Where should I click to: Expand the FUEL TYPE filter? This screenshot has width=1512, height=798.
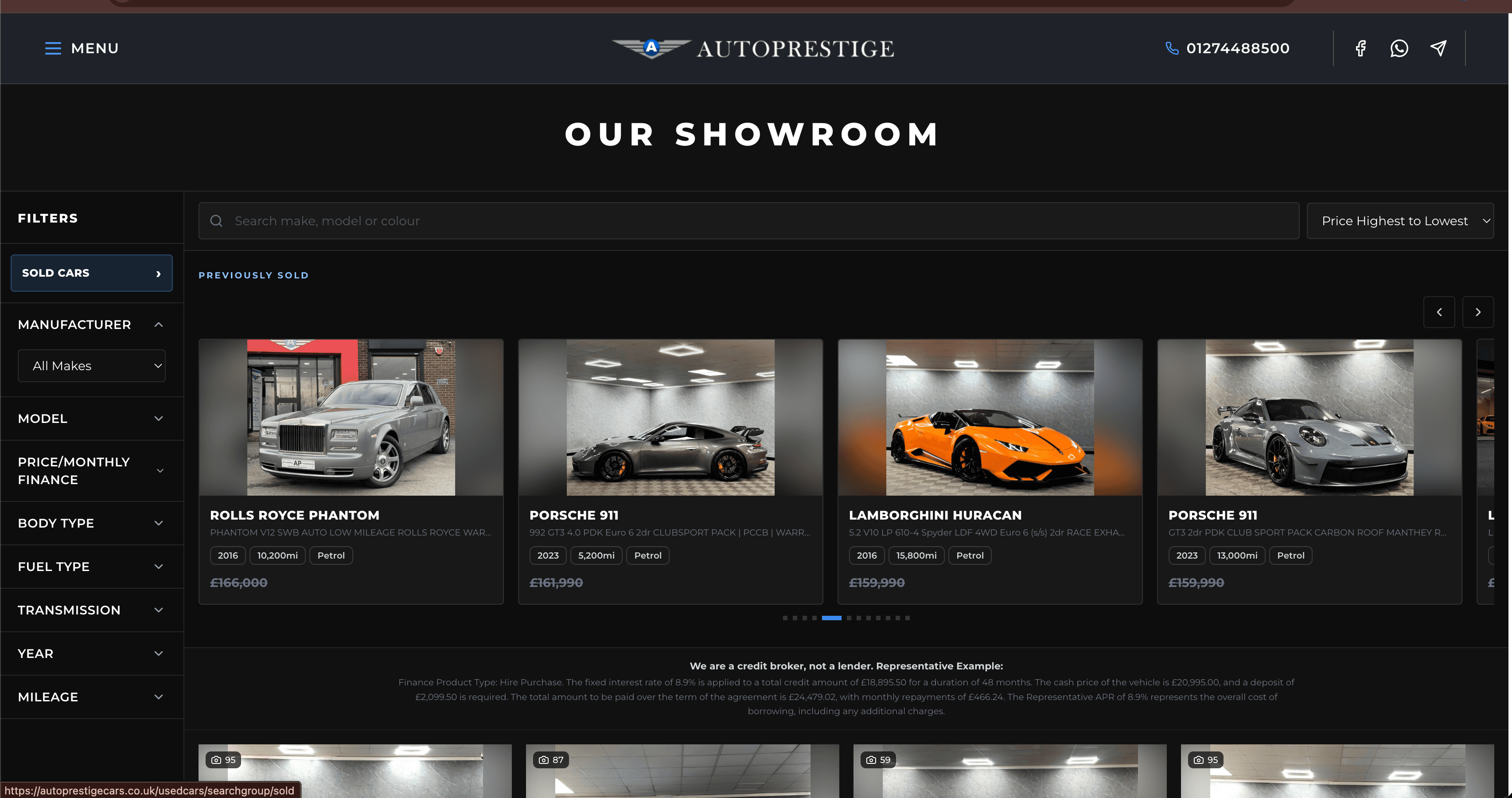[92, 567]
